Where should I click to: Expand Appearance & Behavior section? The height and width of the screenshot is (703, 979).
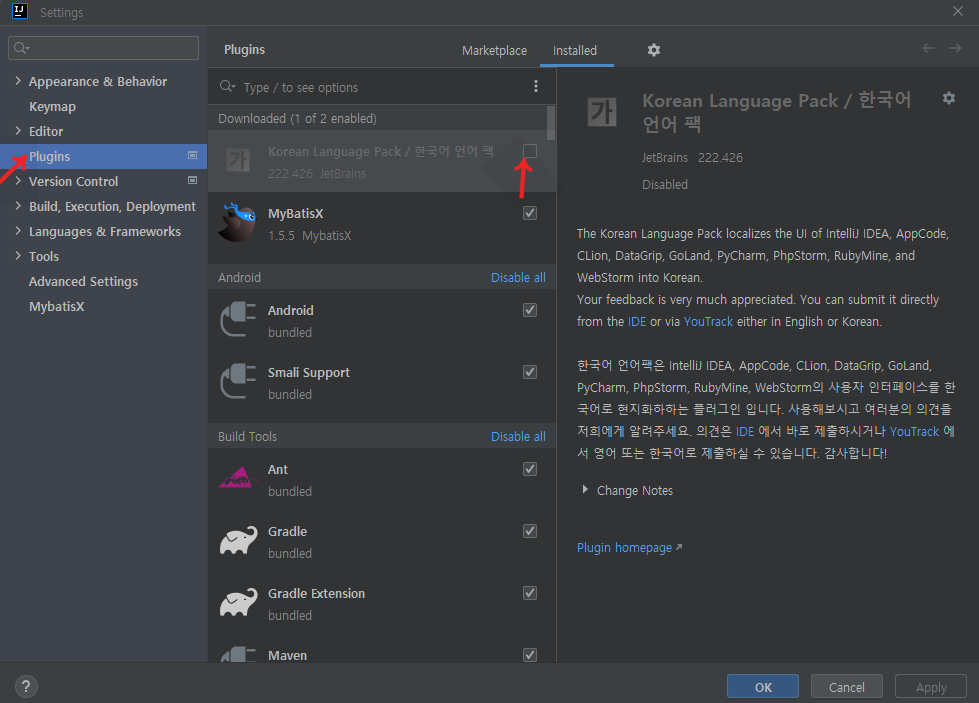pos(17,81)
